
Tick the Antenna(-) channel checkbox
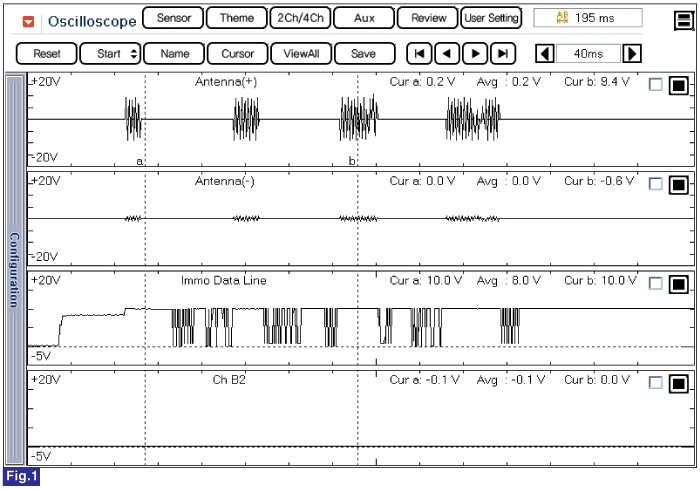coord(655,185)
